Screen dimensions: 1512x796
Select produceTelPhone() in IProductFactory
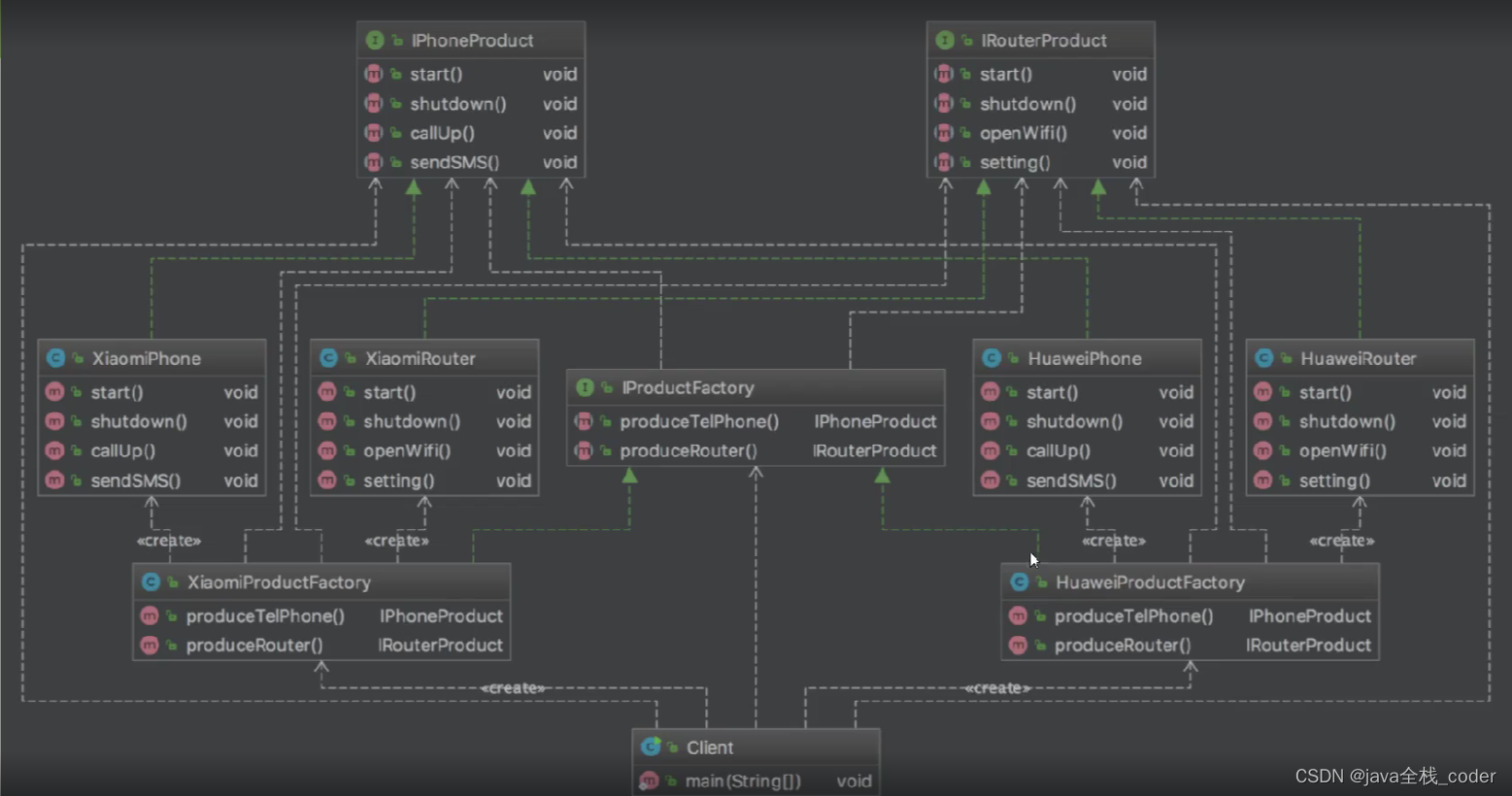756,421
